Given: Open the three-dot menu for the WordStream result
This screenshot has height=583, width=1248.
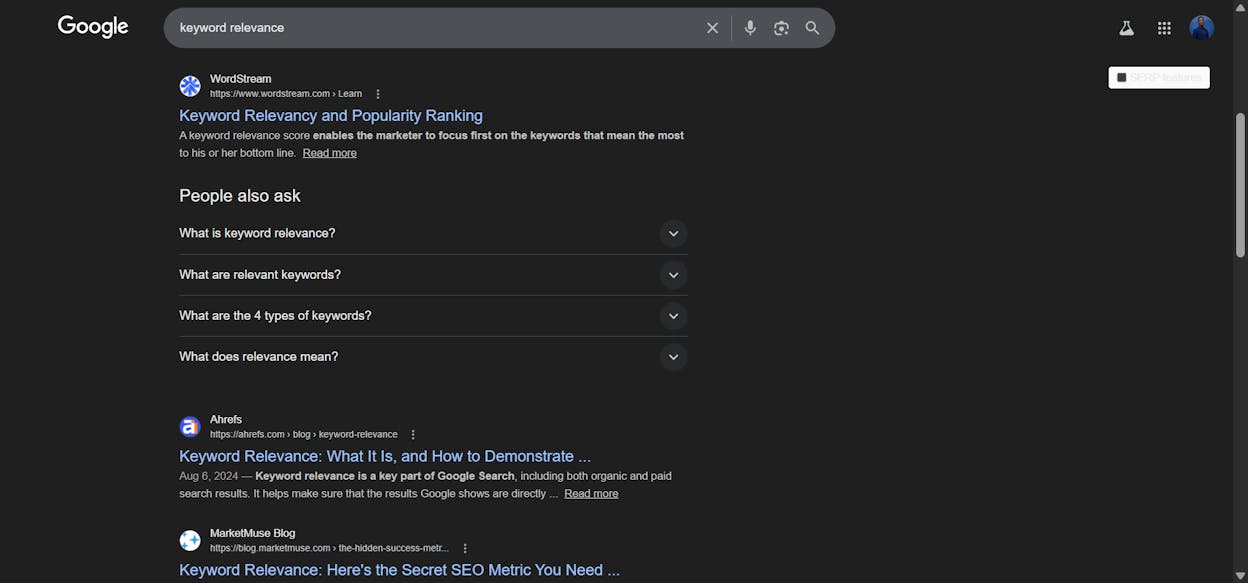Looking at the screenshot, I should [378, 94].
